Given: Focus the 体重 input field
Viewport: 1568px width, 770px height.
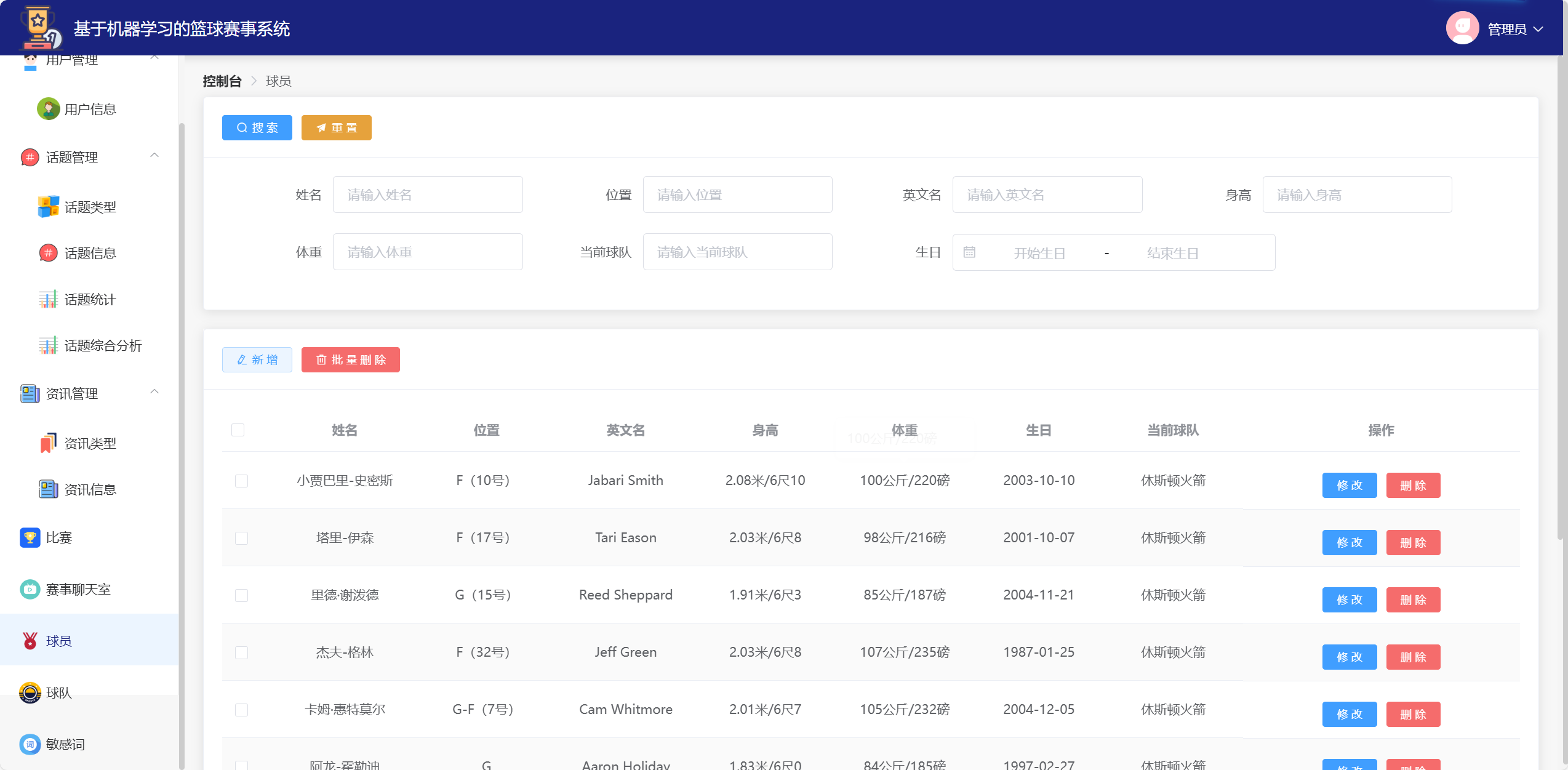Looking at the screenshot, I should (x=428, y=252).
